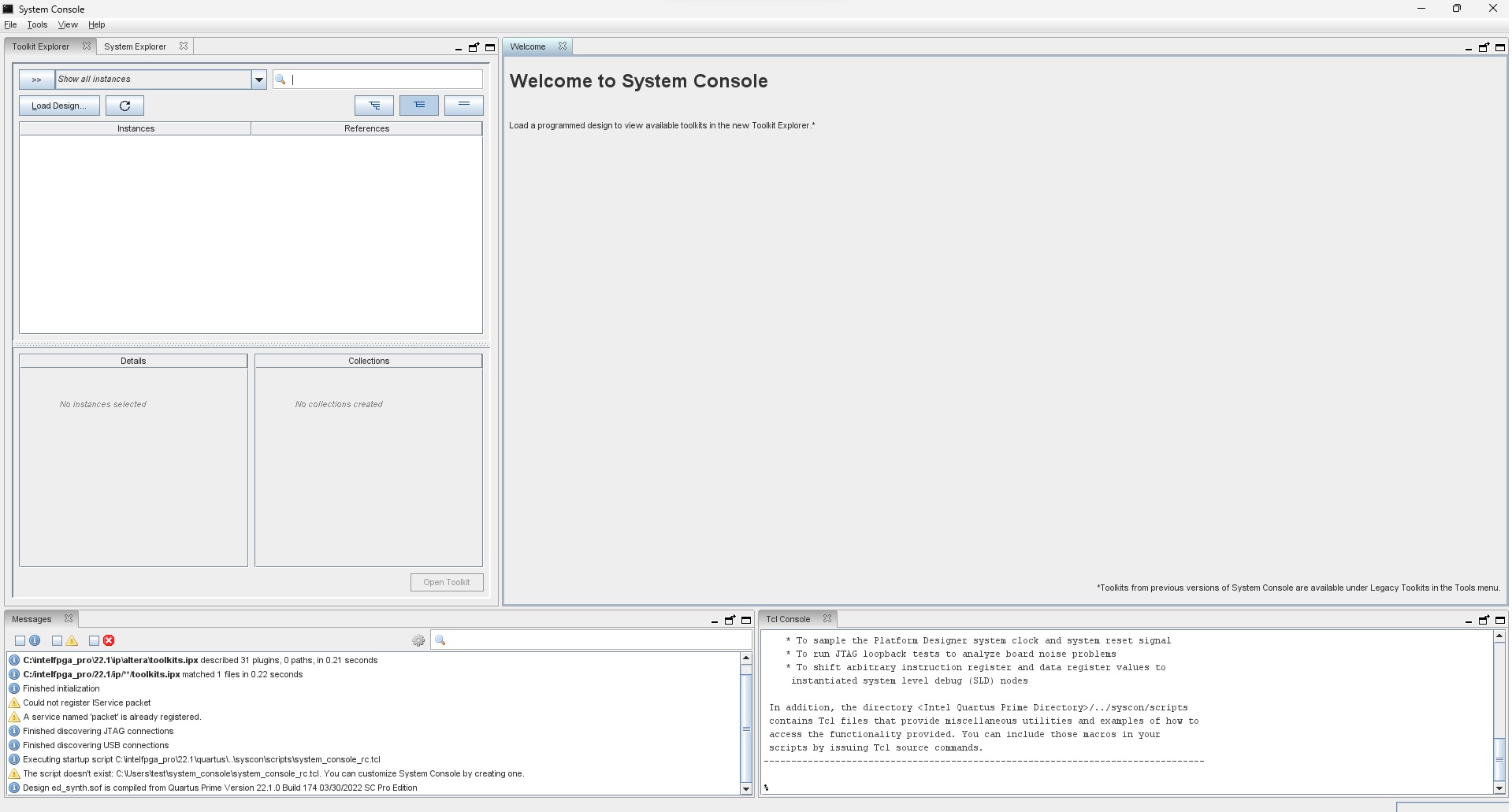Screen dimensions: 1512x812
Task: Click the Tcl Console vertical scrollbar thumb
Action: (x=1499, y=760)
